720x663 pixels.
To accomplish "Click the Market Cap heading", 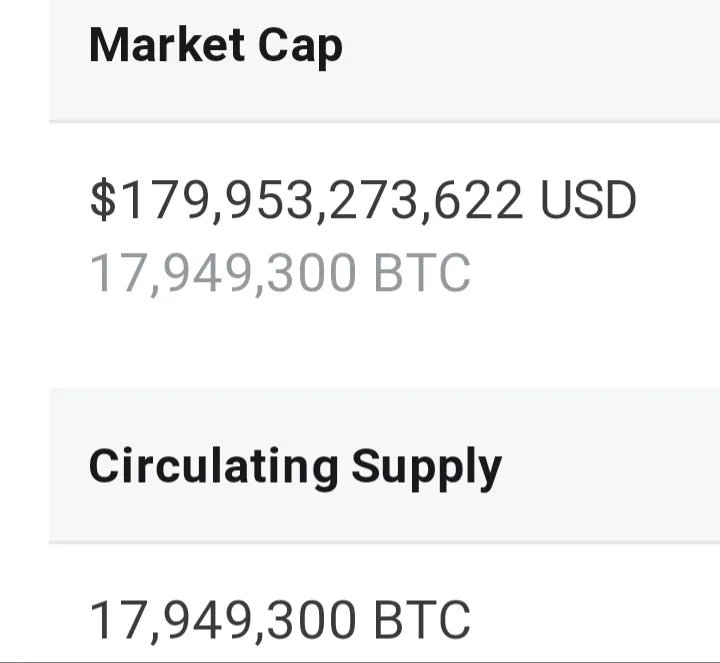I will (x=216, y=46).
